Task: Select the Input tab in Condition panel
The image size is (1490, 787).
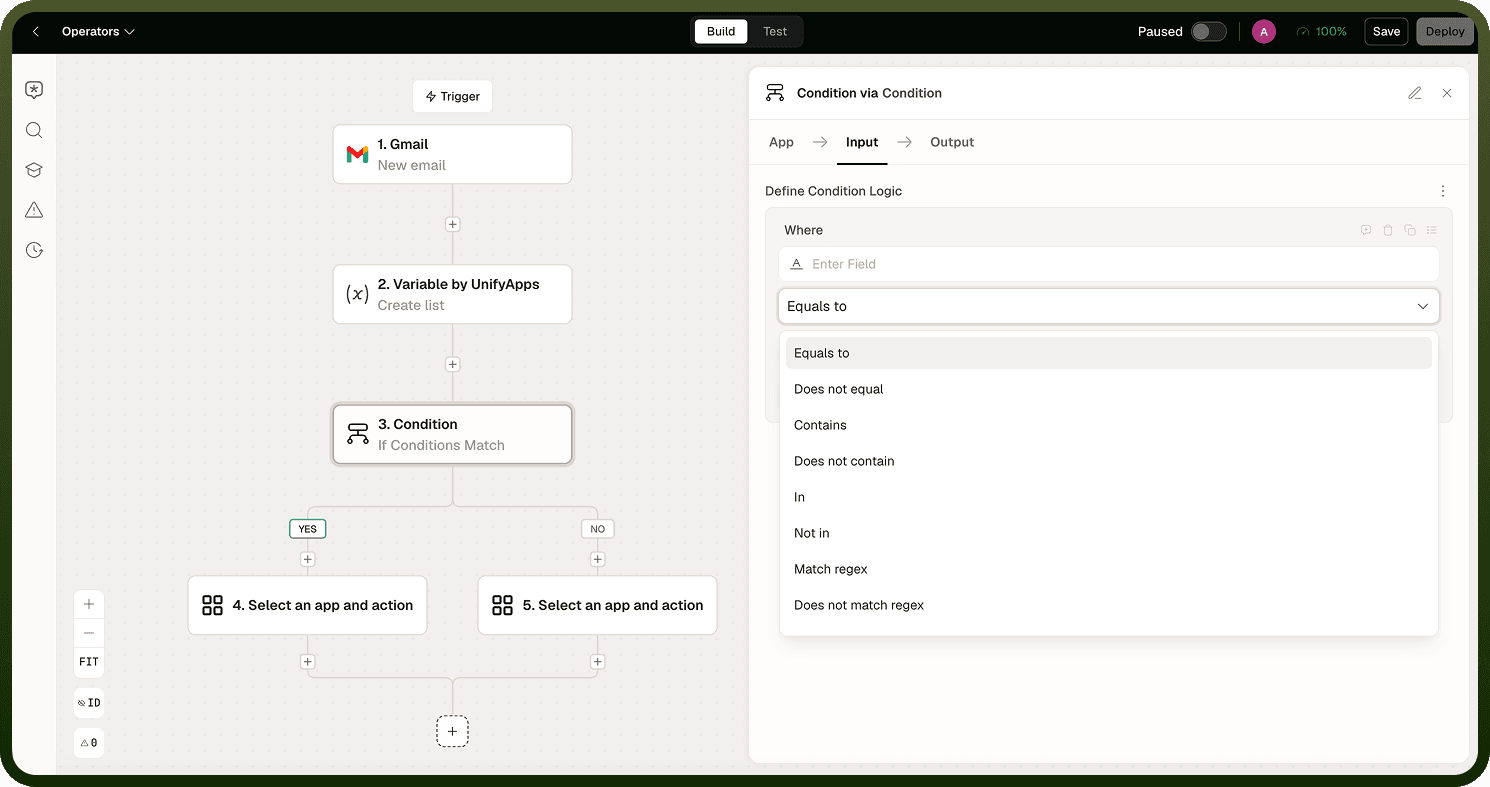Action: [862, 142]
